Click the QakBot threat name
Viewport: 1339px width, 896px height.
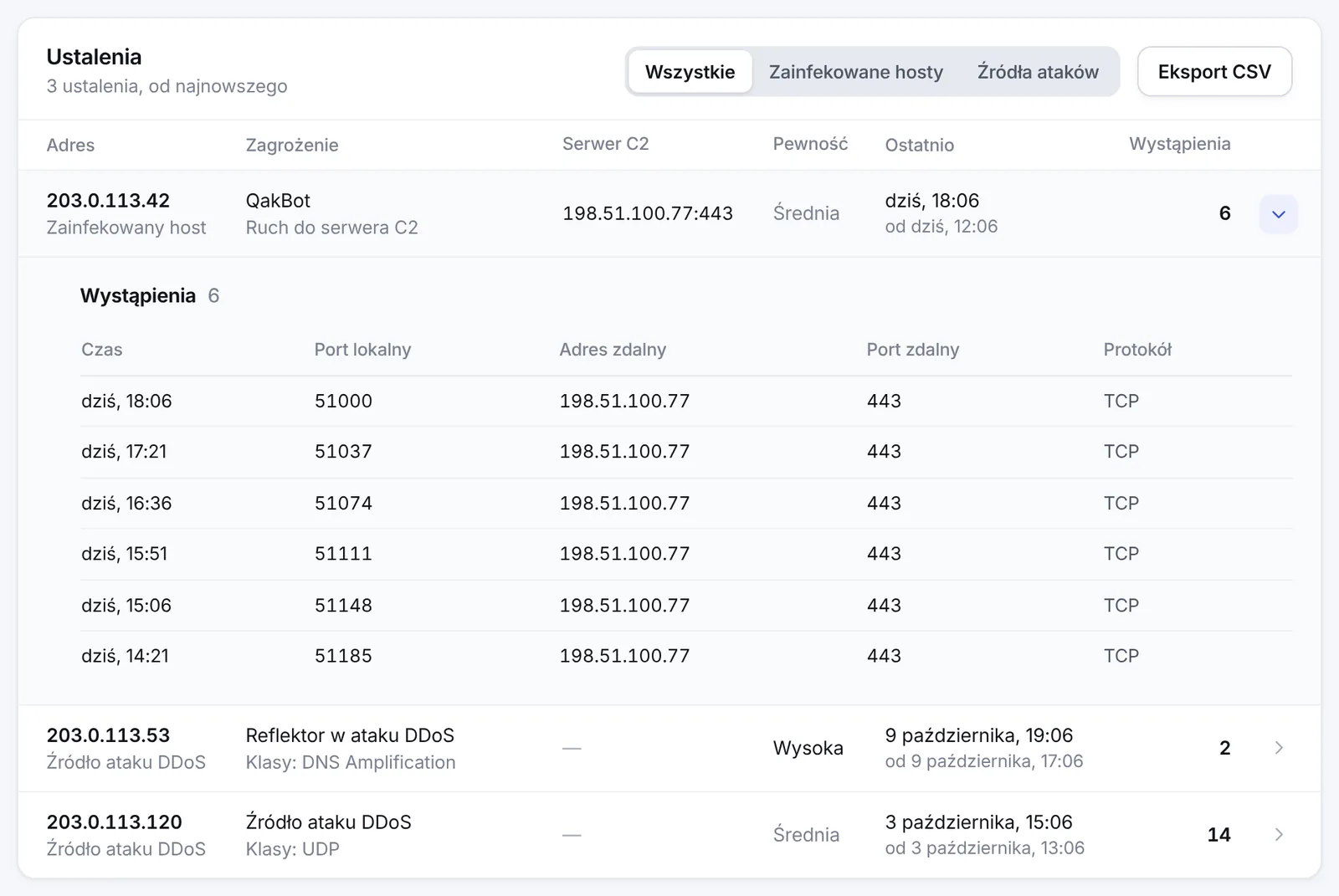click(278, 201)
